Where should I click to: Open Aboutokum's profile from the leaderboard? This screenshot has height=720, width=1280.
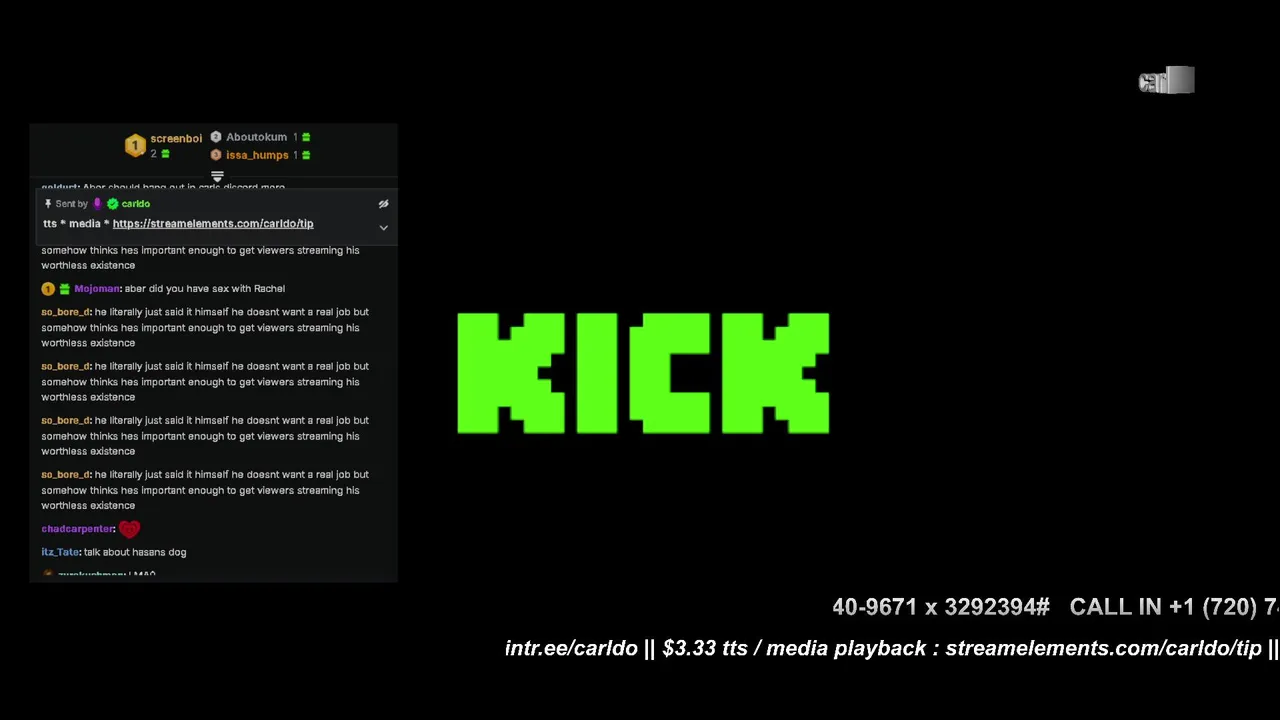(x=256, y=137)
